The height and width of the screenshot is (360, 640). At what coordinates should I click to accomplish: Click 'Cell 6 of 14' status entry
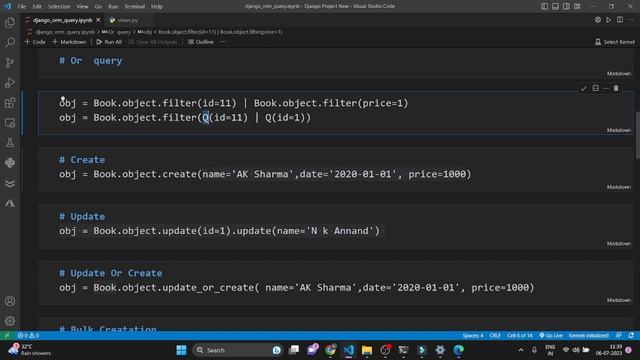point(520,336)
